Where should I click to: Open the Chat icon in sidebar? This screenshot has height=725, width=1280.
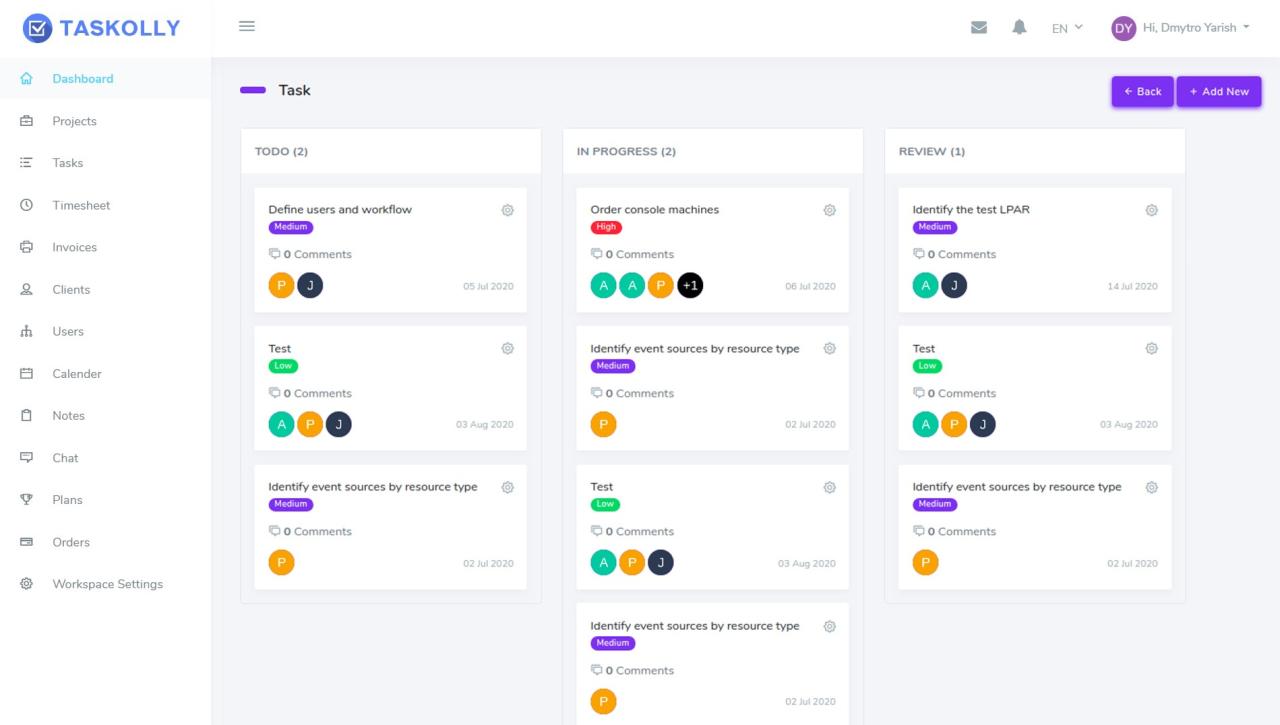pos(27,458)
